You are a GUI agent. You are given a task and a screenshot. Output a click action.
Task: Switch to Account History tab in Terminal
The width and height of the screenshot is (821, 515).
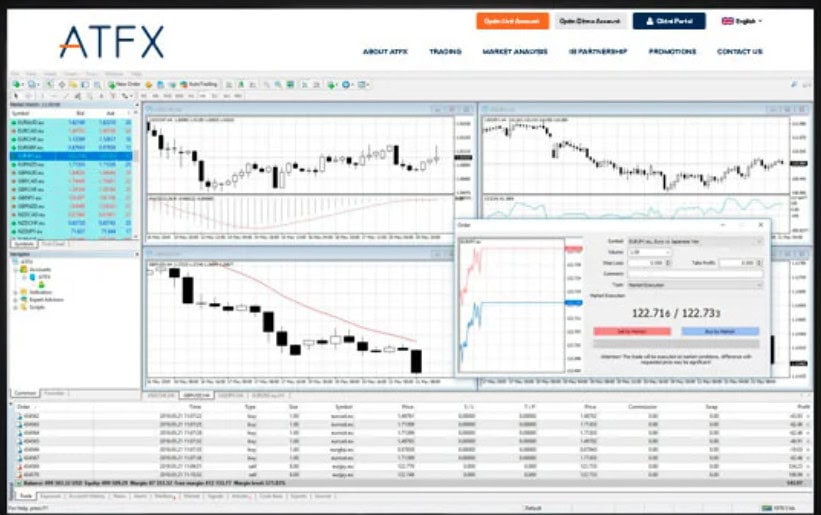87,496
